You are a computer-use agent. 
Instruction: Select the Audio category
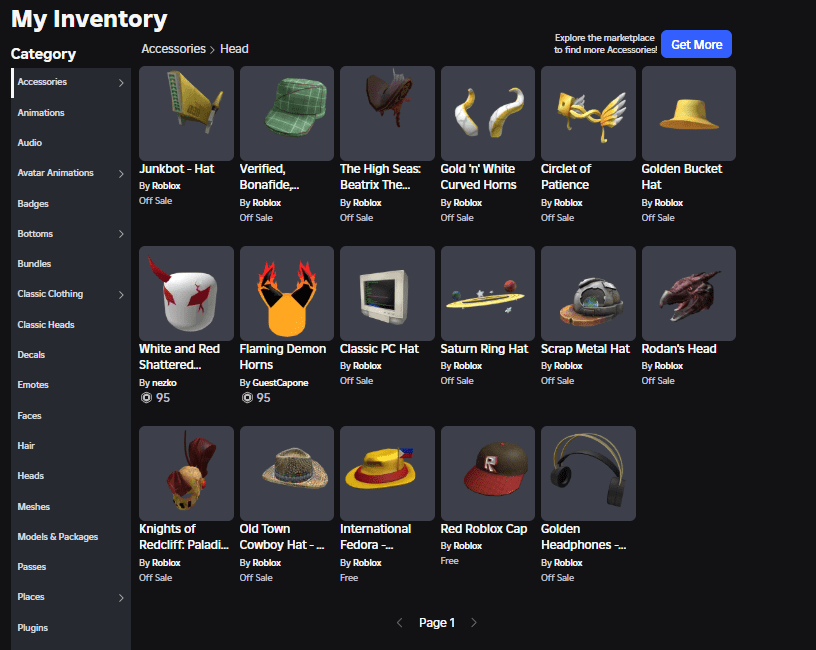(71, 143)
